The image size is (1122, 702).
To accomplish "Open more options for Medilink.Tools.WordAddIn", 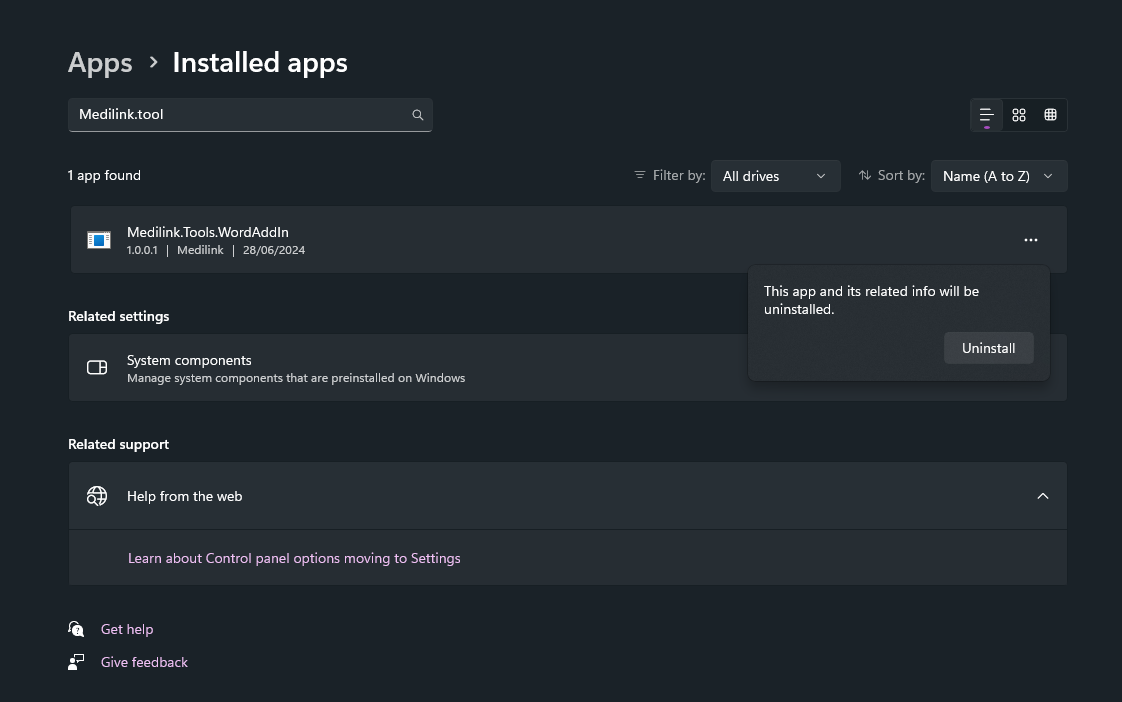I will click(x=1030, y=240).
